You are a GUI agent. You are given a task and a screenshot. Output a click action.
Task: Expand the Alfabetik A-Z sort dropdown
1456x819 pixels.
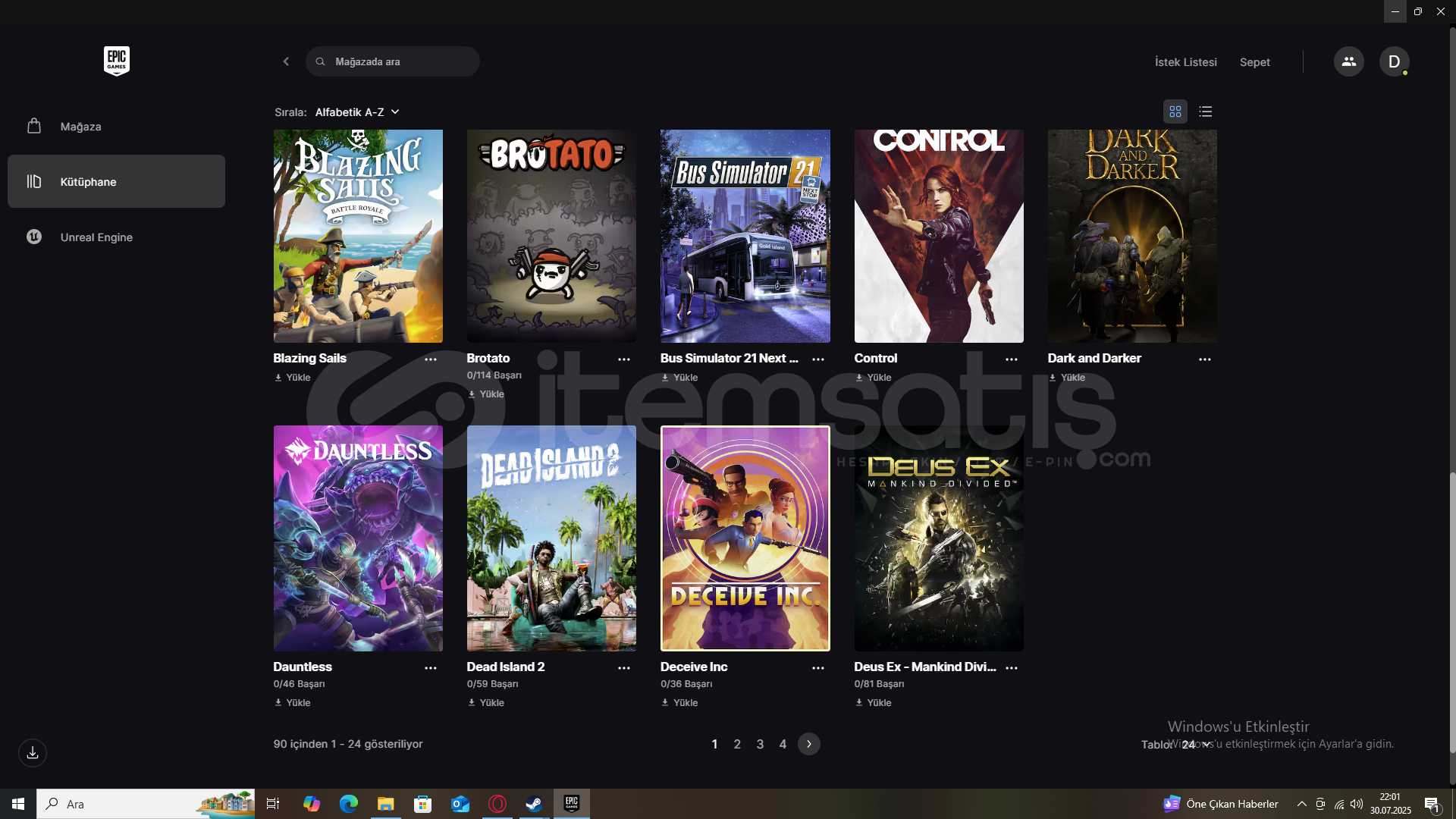[x=357, y=112]
